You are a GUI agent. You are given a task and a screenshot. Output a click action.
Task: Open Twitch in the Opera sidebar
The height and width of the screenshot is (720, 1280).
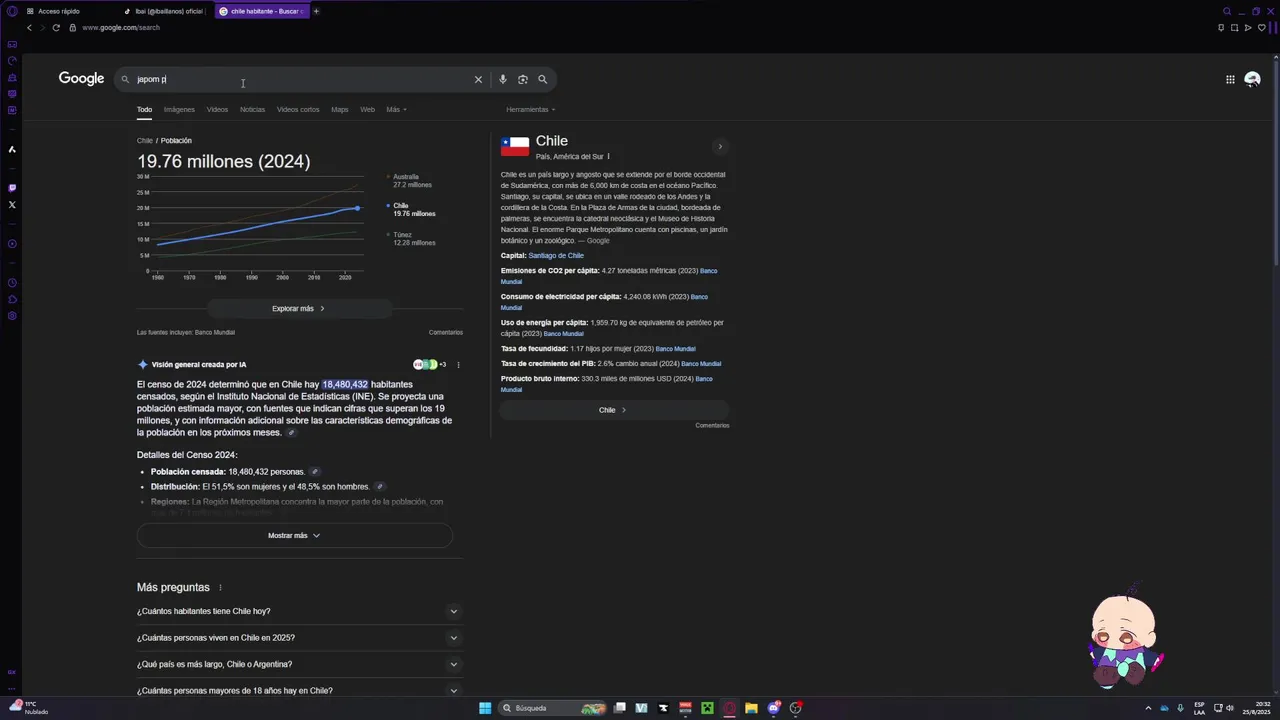[x=12, y=188]
